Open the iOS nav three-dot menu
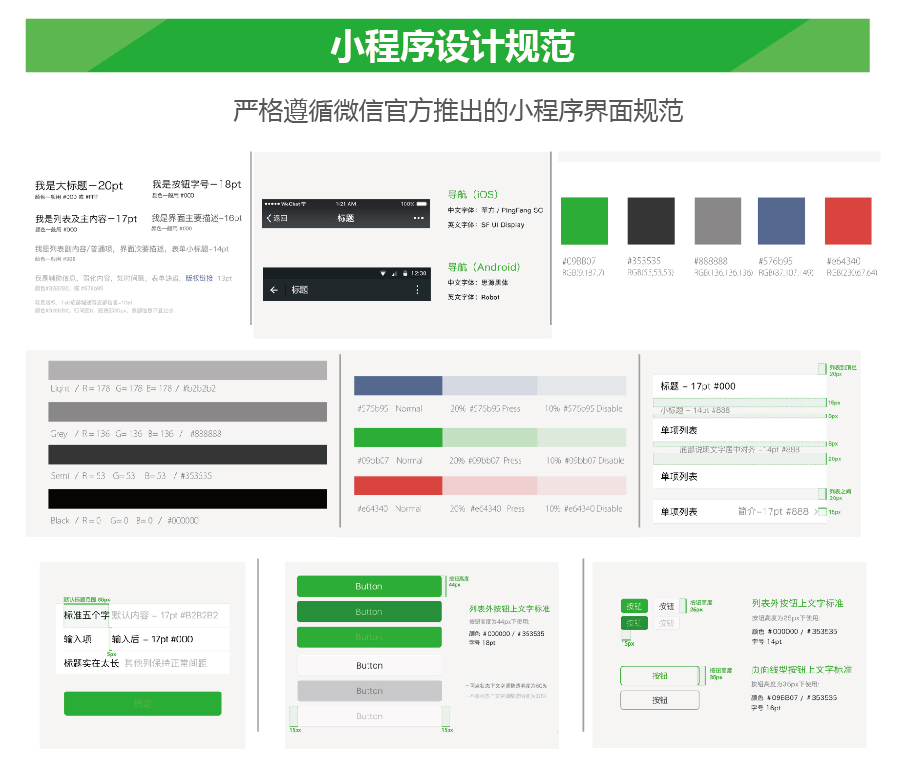901x764 pixels. pos(418,218)
